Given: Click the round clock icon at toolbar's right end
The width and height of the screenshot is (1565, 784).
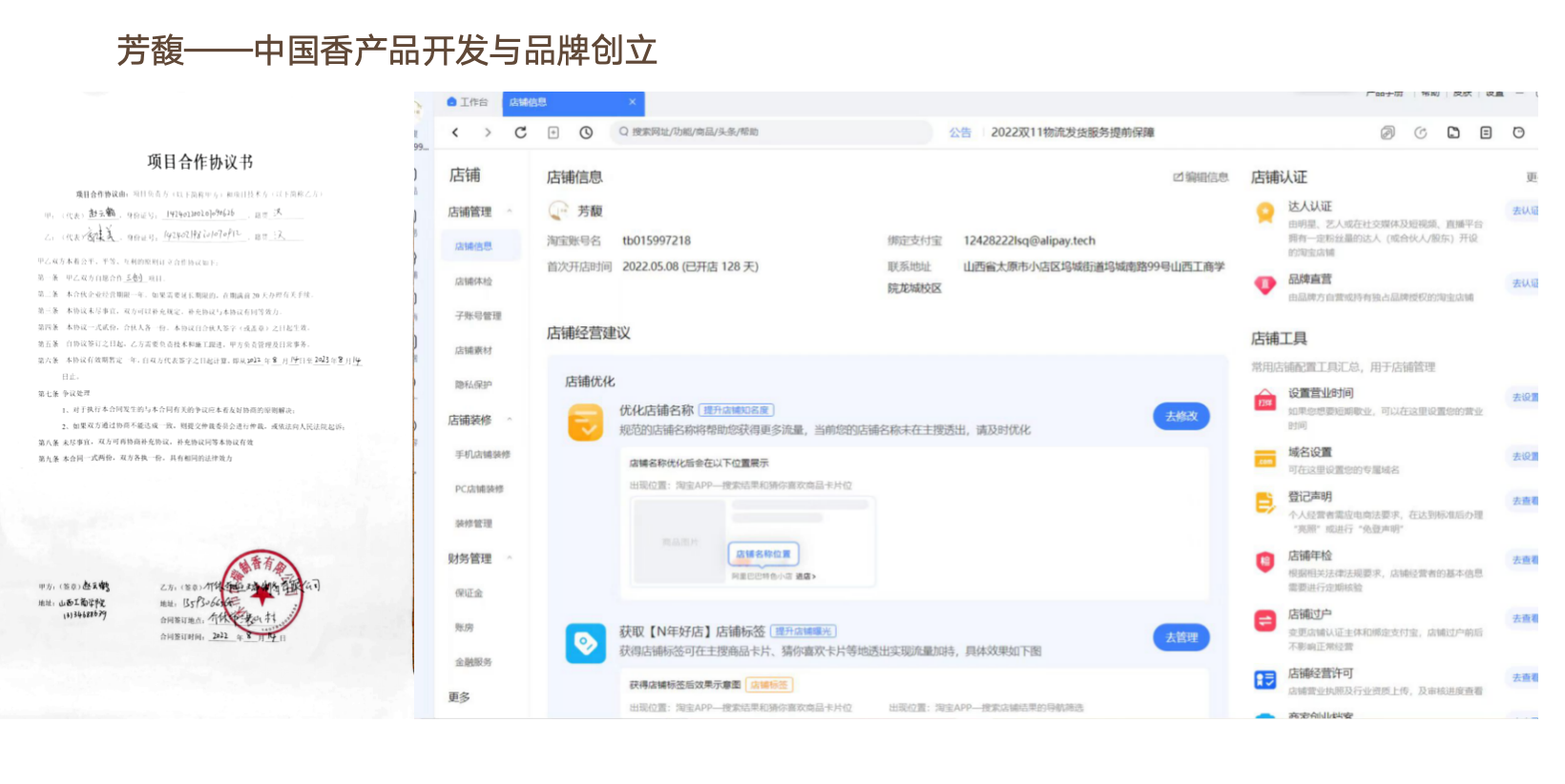Looking at the screenshot, I should (x=1518, y=133).
